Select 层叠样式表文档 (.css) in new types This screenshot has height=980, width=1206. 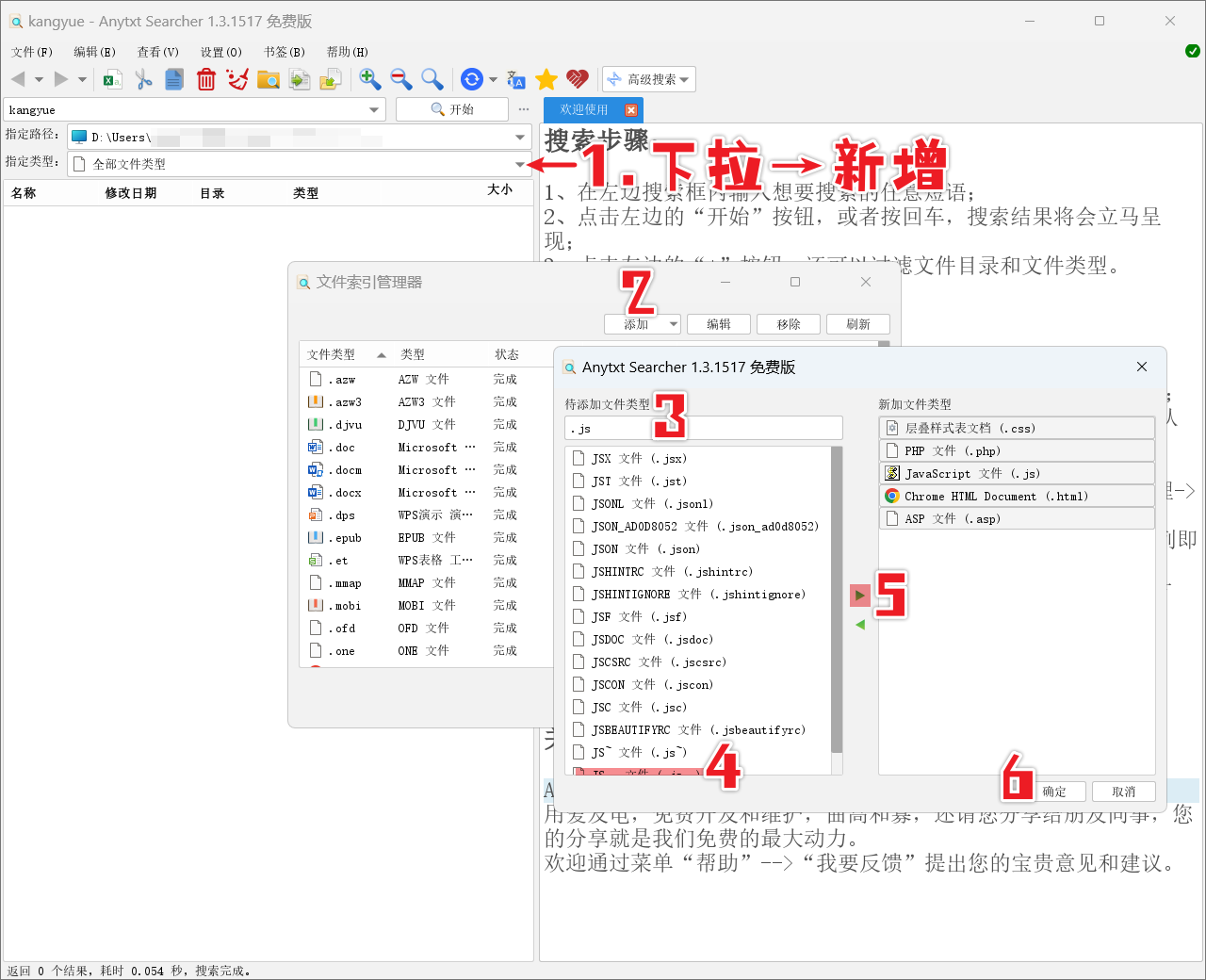1017,428
